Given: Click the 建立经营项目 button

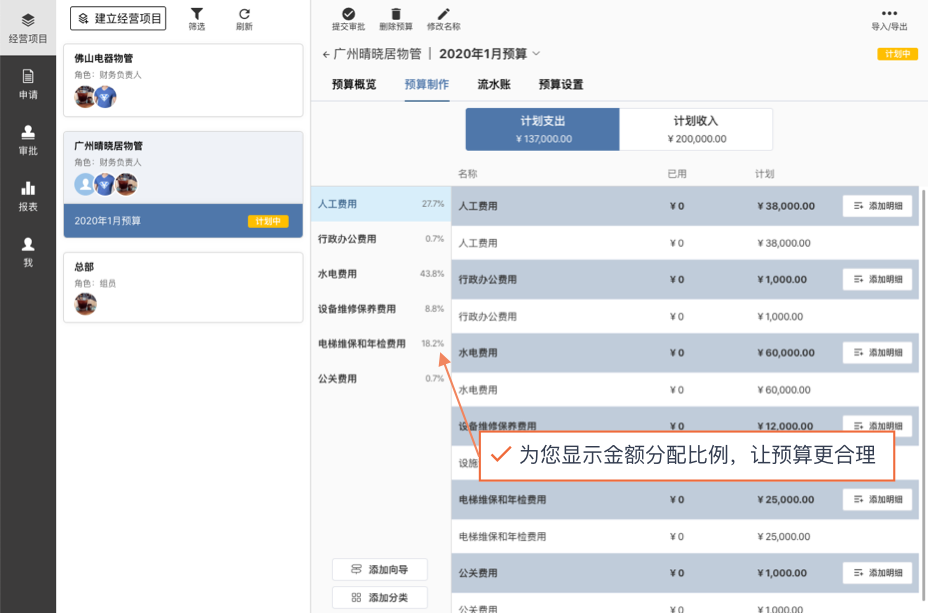Looking at the screenshot, I should [120, 18].
